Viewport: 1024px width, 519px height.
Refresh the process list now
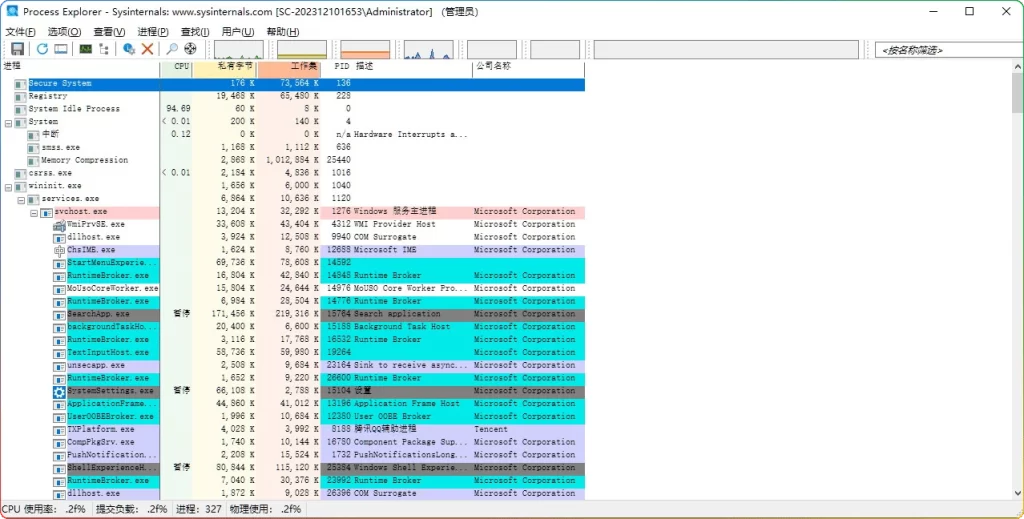click(x=42, y=49)
